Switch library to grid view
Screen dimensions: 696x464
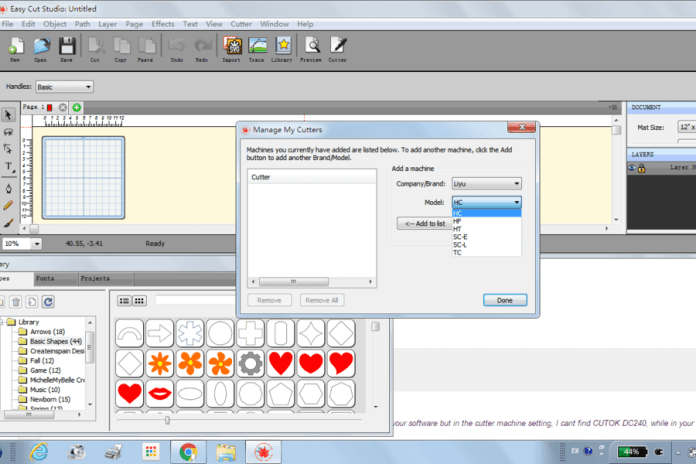pyautogui.click(x=139, y=301)
